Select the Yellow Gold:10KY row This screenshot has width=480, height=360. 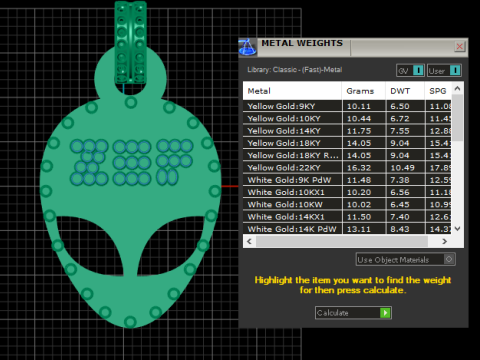347,118
